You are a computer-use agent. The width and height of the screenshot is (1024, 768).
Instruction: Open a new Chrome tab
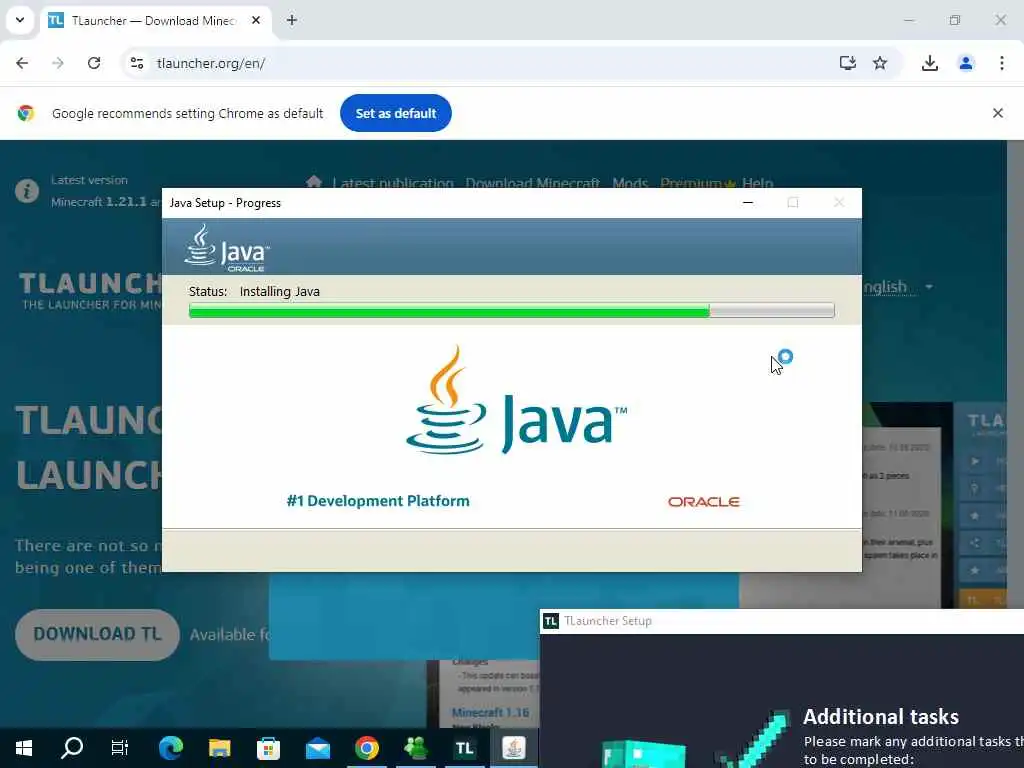coord(292,20)
